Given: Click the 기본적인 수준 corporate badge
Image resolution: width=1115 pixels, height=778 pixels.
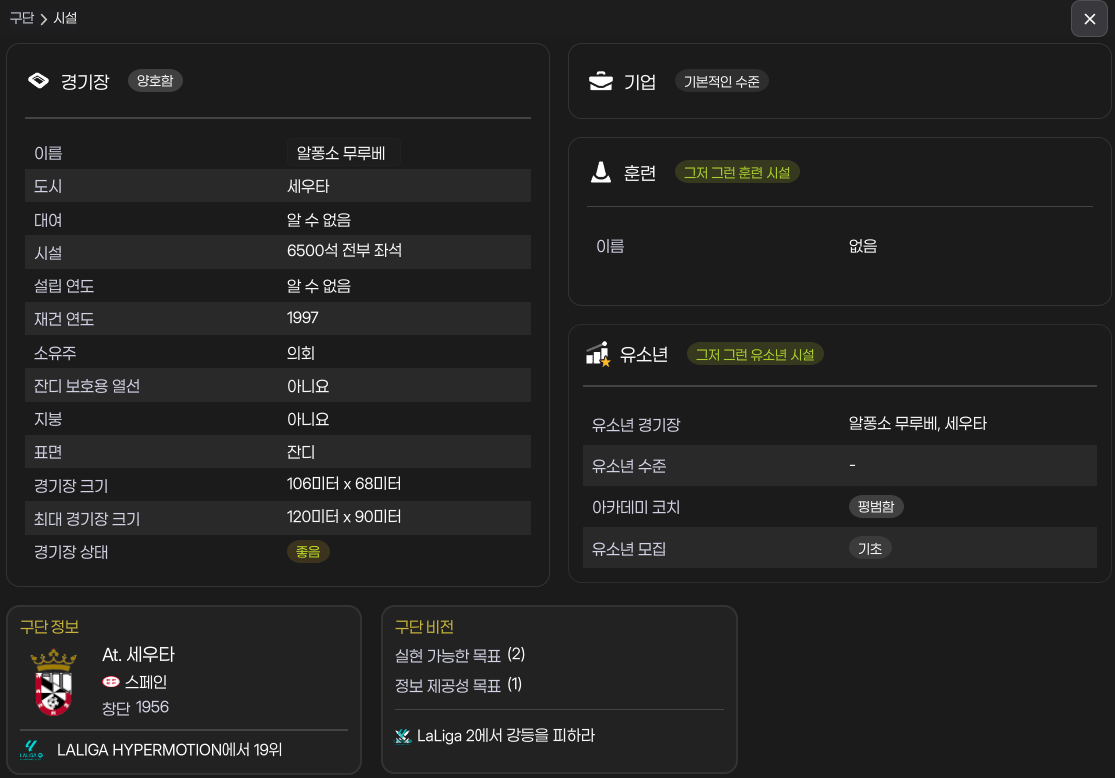Looking at the screenshot, I should [x=721, y=82].
